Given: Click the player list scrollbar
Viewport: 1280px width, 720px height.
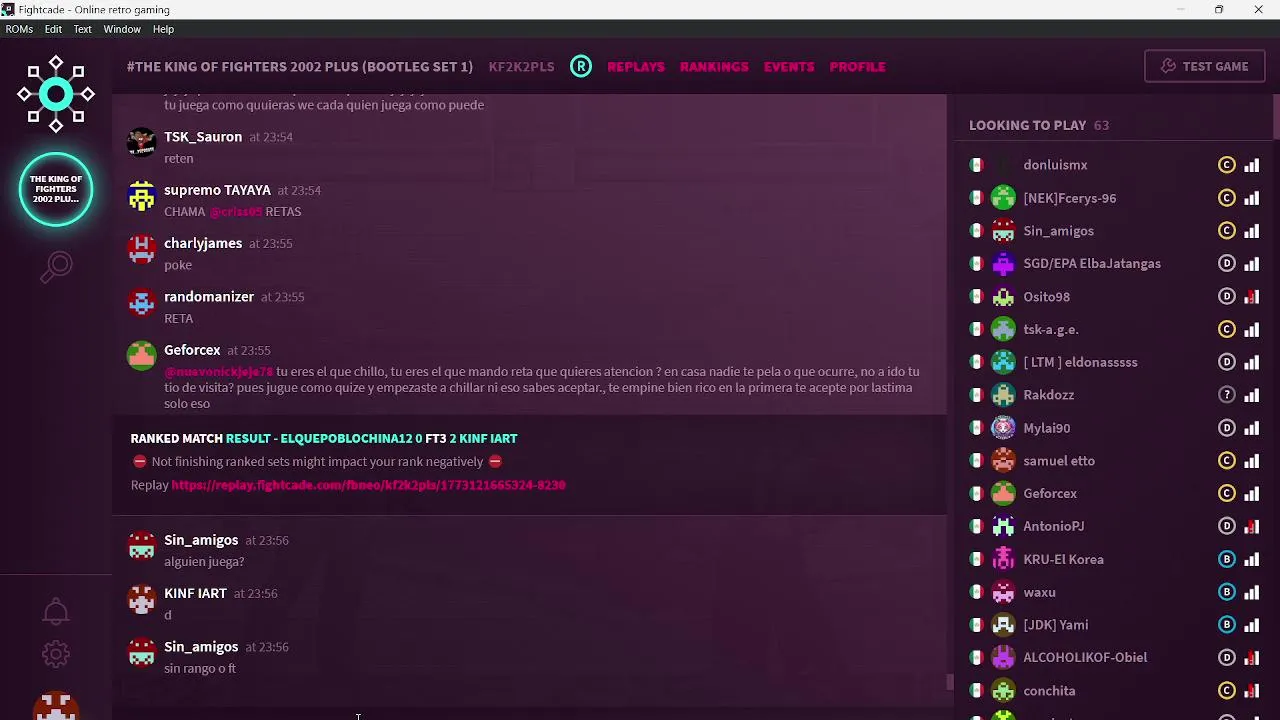Looking at the screenshot, I should (1276, 117).
